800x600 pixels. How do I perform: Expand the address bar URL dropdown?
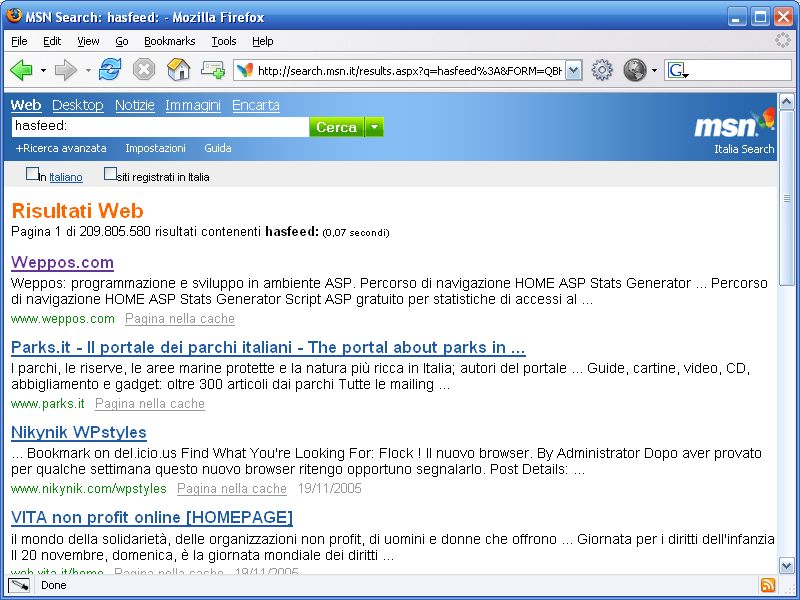(x=574, y=70)
